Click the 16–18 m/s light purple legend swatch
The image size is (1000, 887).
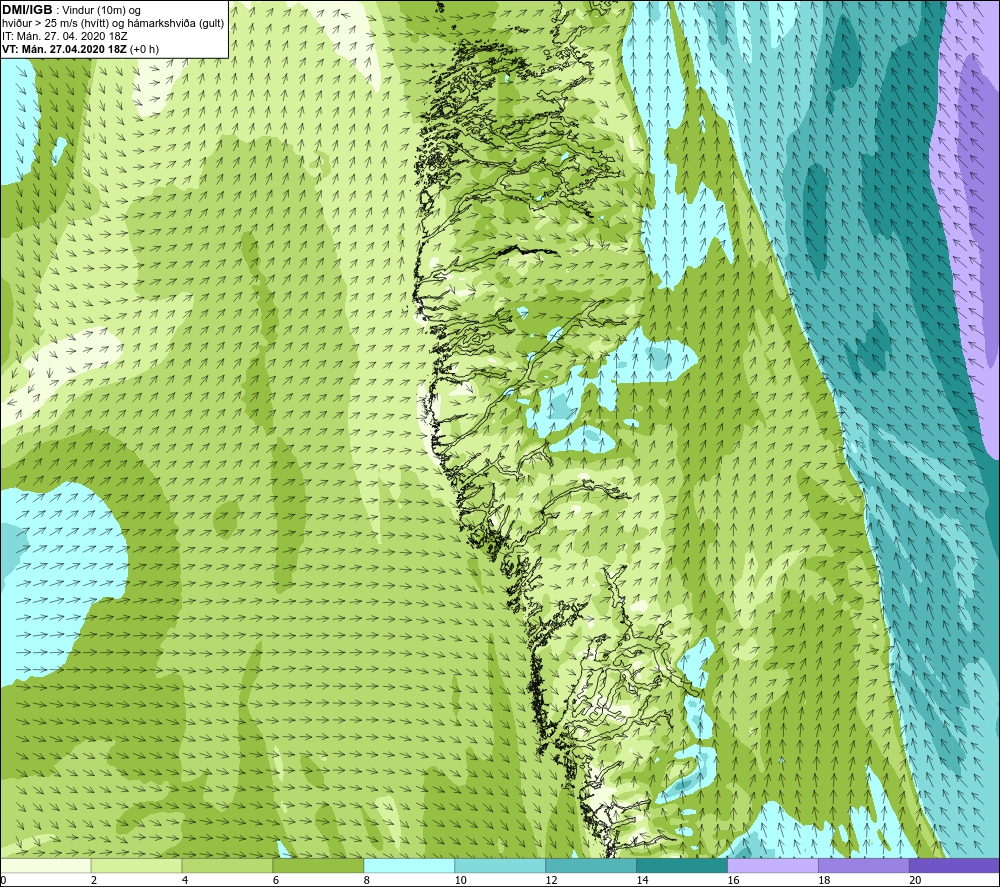[x=772, y=865]
